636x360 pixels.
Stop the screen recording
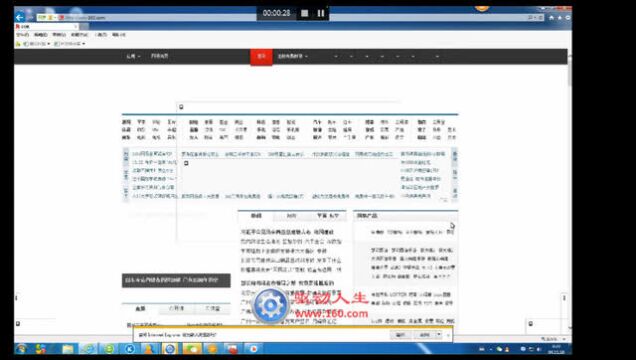304,13
